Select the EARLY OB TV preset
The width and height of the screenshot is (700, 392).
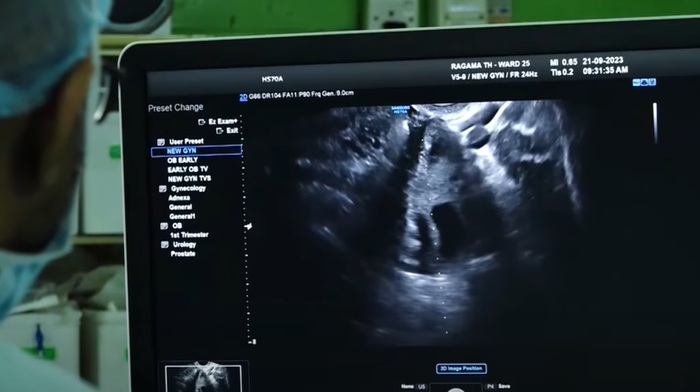(188, 169)
